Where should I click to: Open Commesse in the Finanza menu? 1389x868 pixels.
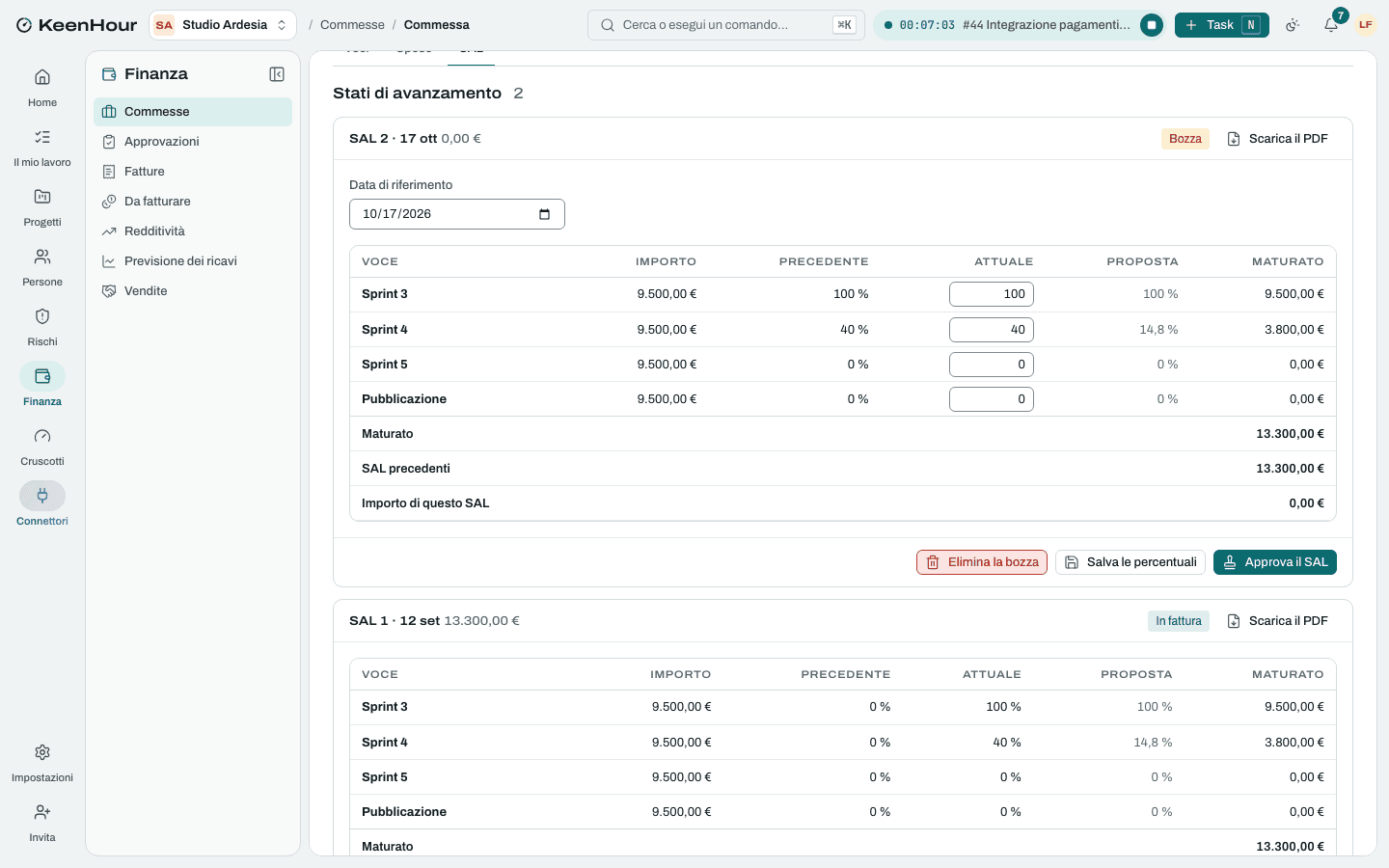pos(193,112)
